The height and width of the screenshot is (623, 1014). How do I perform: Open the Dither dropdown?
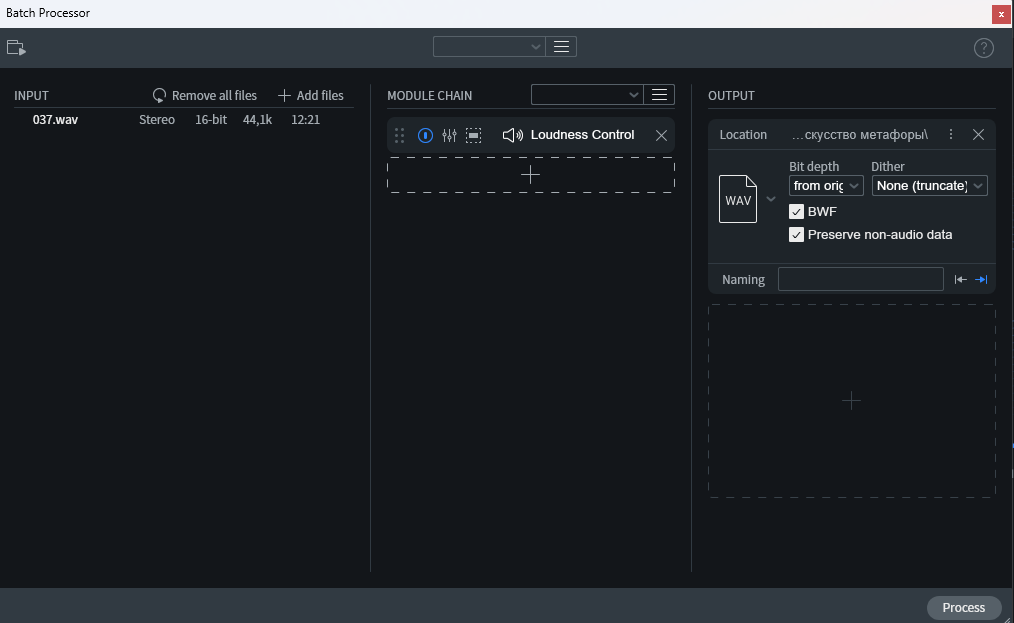click(929, 186)
